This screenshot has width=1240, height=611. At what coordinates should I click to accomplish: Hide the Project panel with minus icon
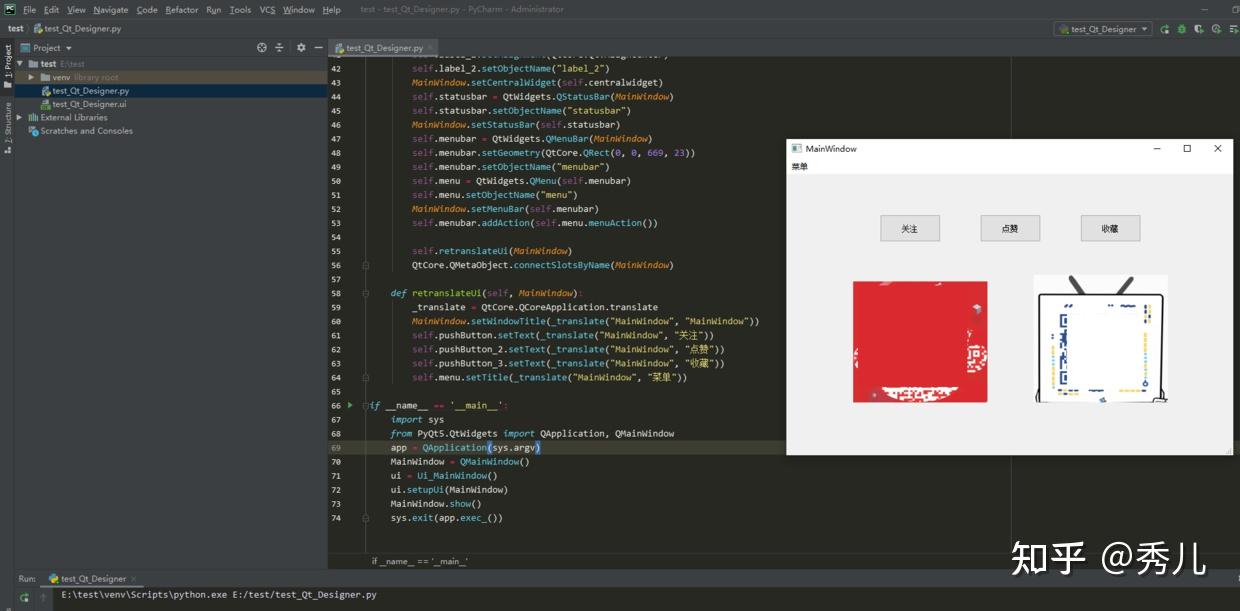click(x=317, y=47)
